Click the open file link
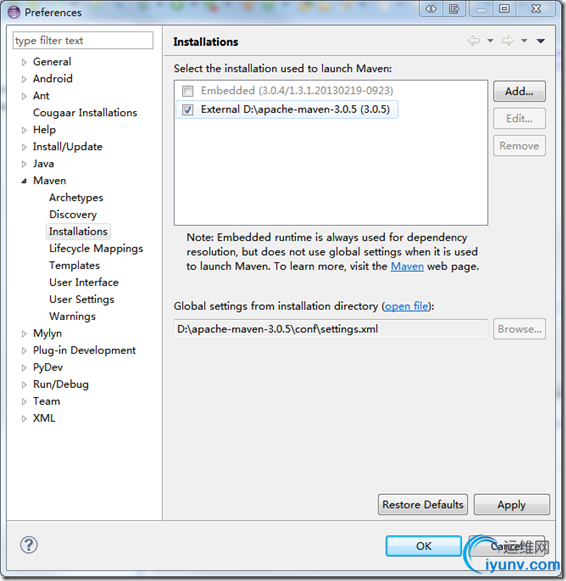The height and width of the screenshot is (581, 566). [x=406, y=306]
